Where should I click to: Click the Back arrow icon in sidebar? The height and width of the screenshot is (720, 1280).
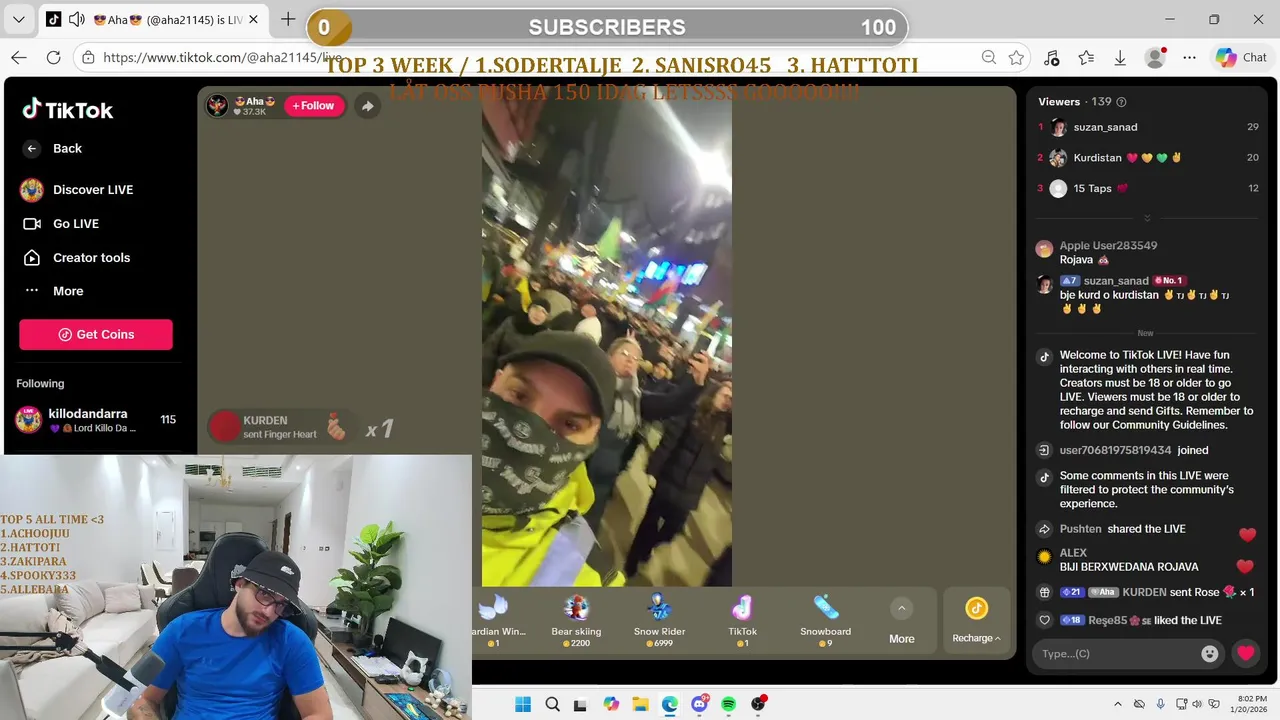pyautogui.click(x=32, y=148)
